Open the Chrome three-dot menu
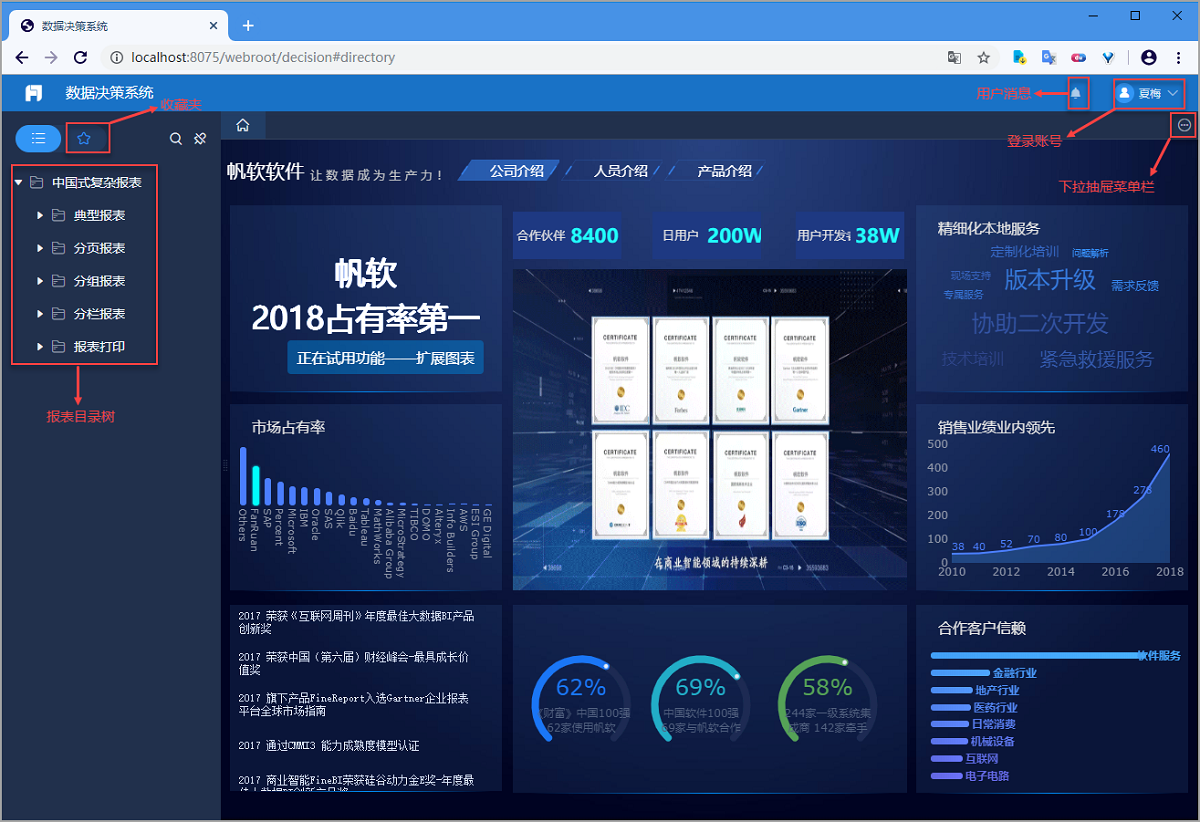1200x822 pixels. tap(1177, 57)
